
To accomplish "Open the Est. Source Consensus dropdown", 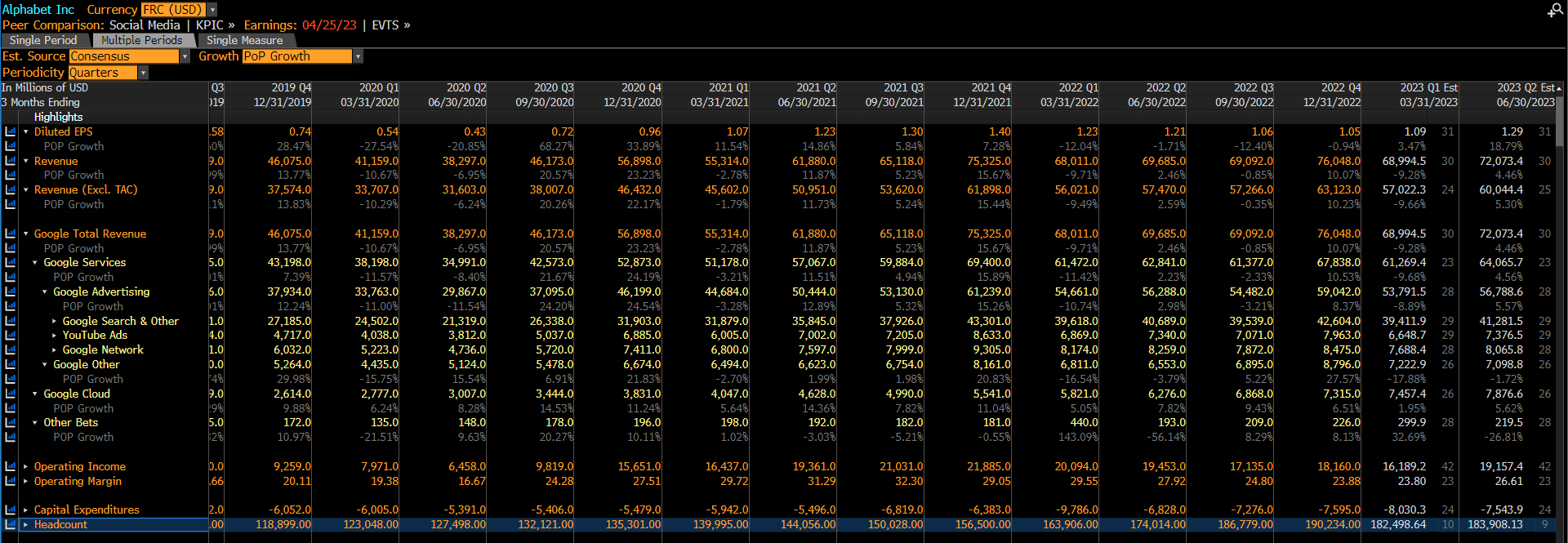I will [x=185, y=56].
